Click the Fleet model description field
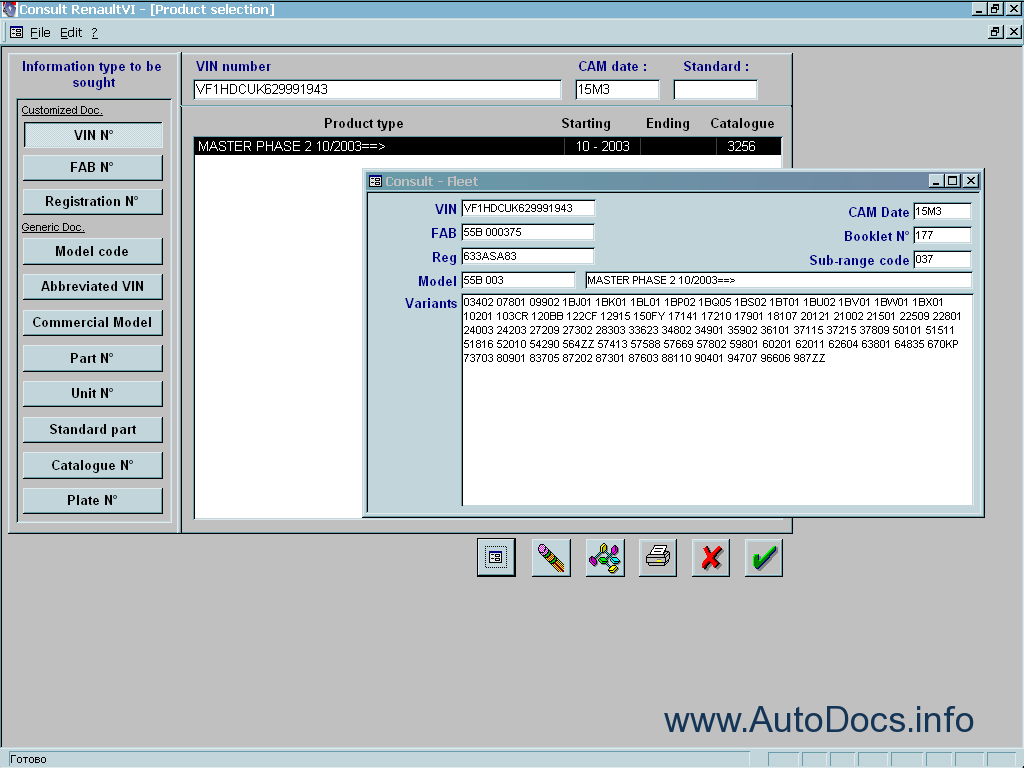Screen dimensions: 1024x768 click(778, 280)
